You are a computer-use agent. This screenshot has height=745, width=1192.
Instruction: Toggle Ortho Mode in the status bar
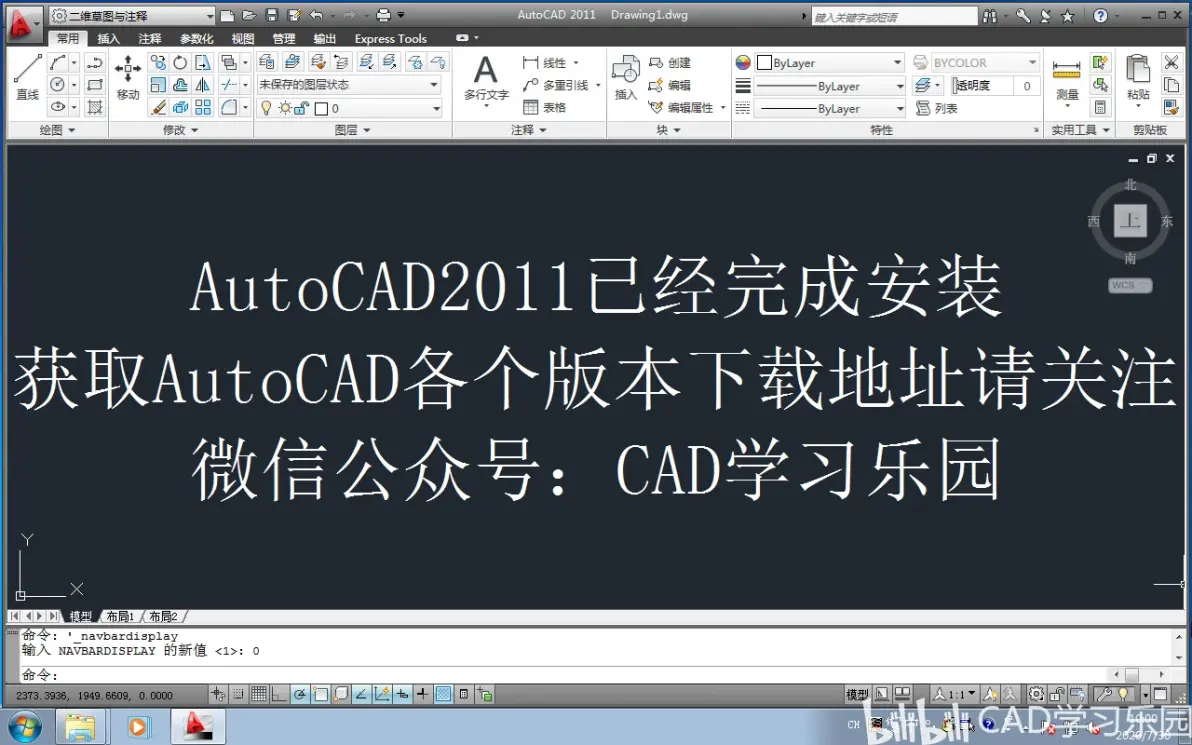pyautogui.click(x=279, y=694)
